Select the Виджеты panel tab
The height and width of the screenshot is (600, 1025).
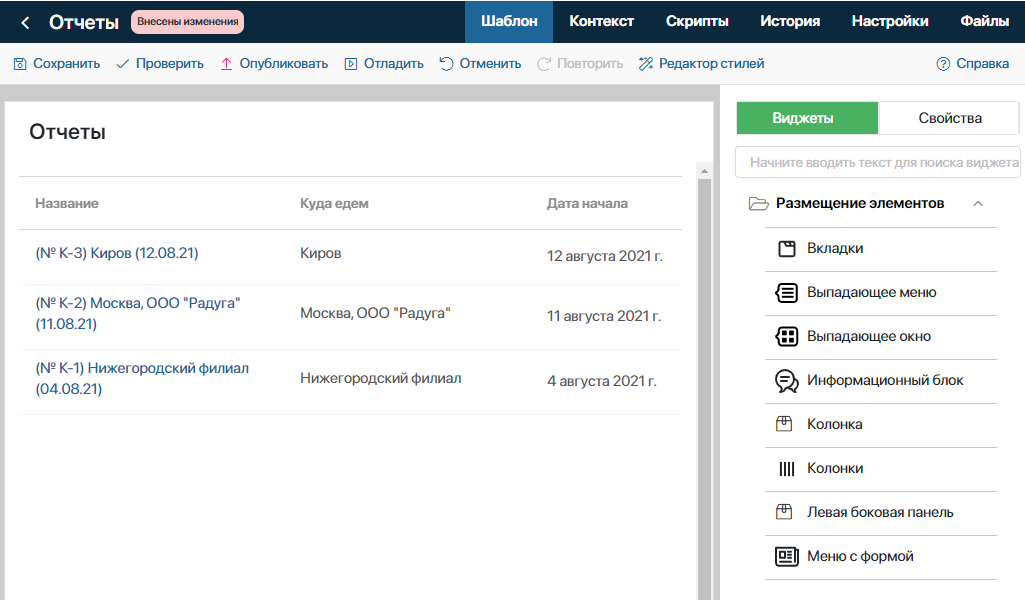pos(807,118)
